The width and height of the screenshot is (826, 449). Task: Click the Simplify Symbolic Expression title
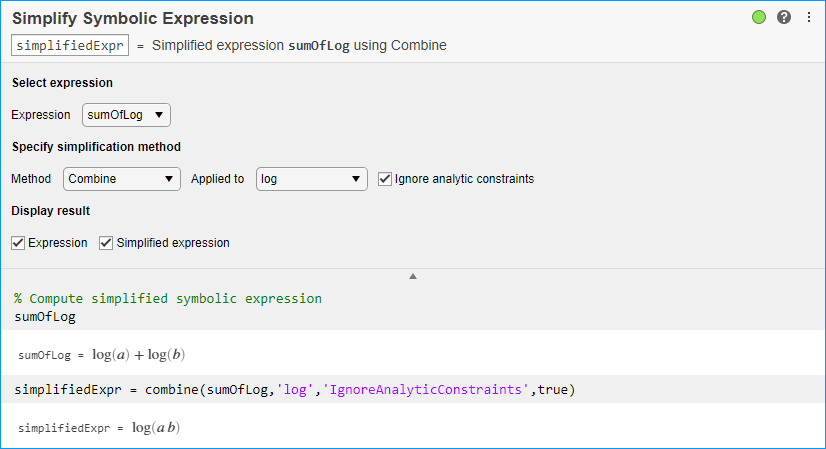click(133, 18)
